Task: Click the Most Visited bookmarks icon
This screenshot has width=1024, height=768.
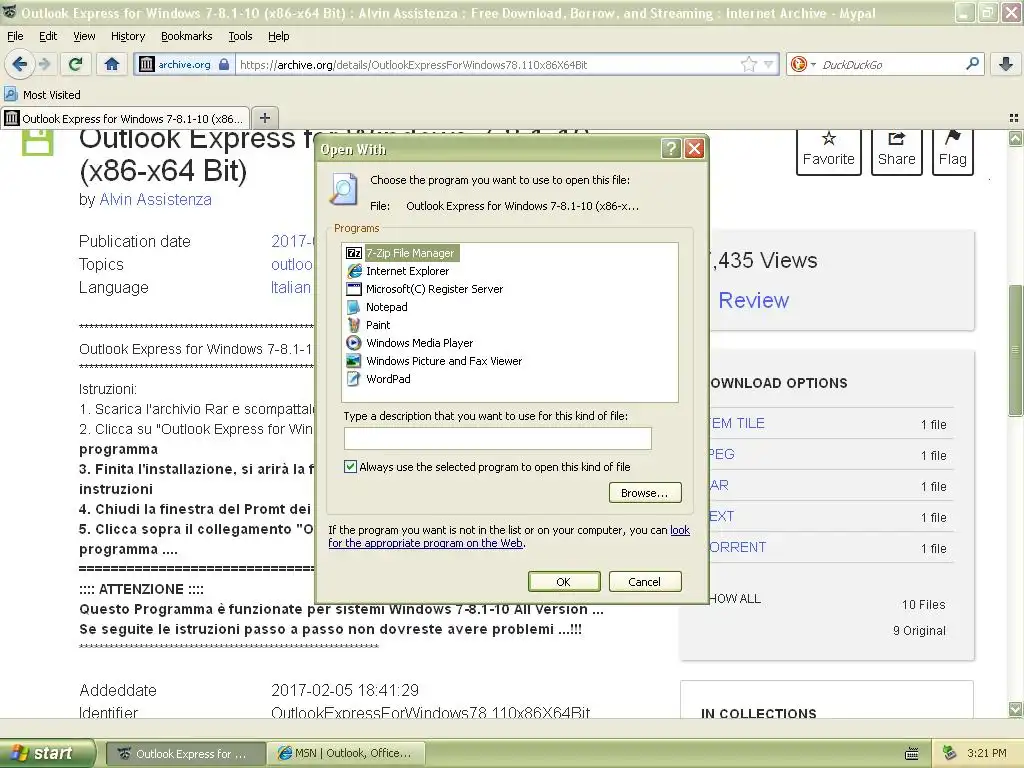Action: pos(10,94)
